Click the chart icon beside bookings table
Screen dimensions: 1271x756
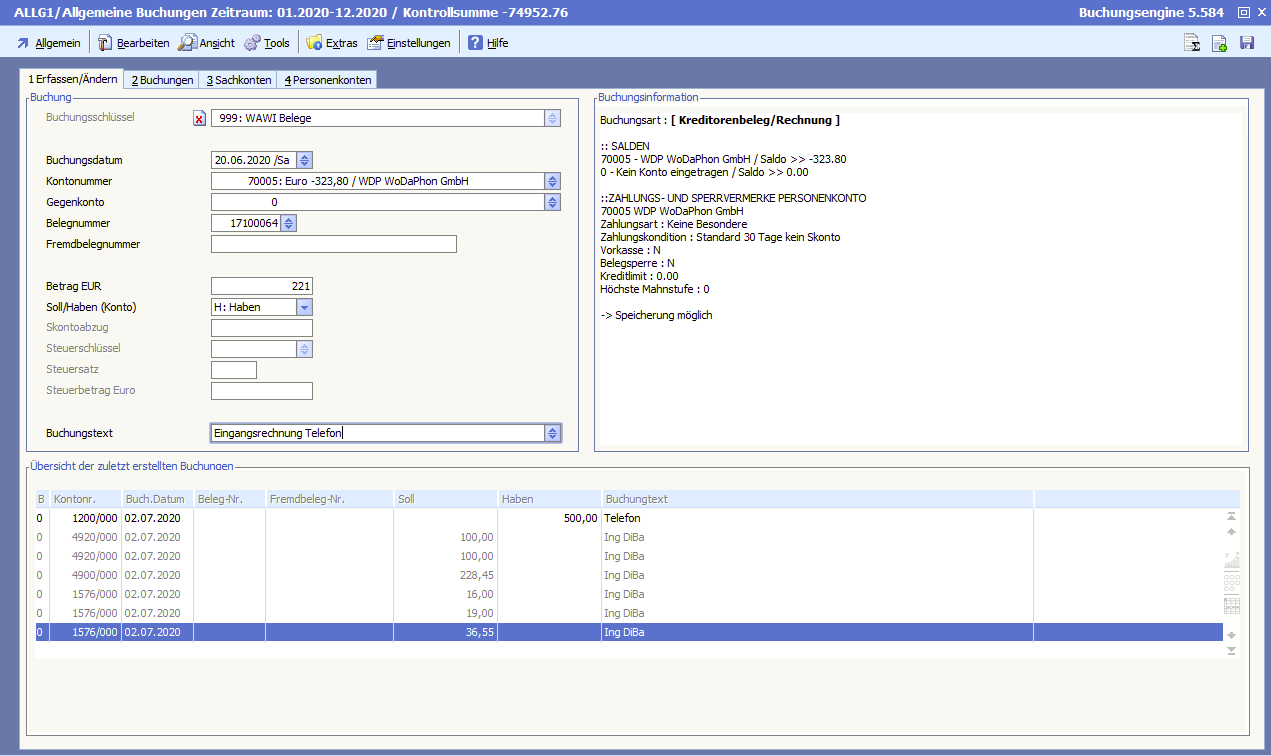tap(1231, 561)
